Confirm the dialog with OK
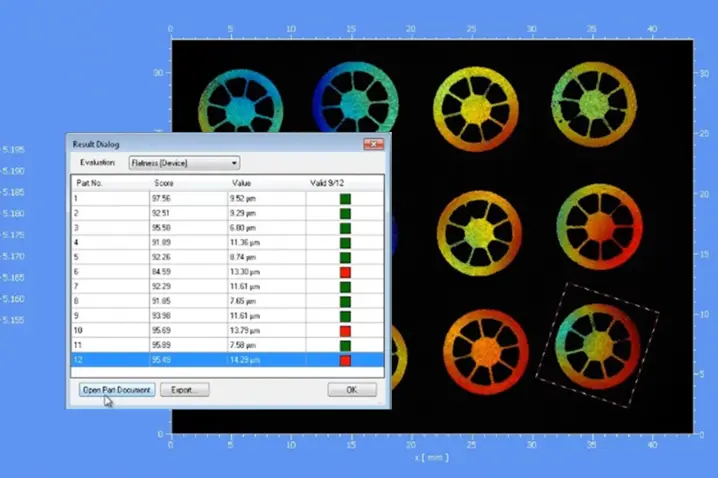The image size is (718, 478). pyautogui.click(x=352, y=389)
